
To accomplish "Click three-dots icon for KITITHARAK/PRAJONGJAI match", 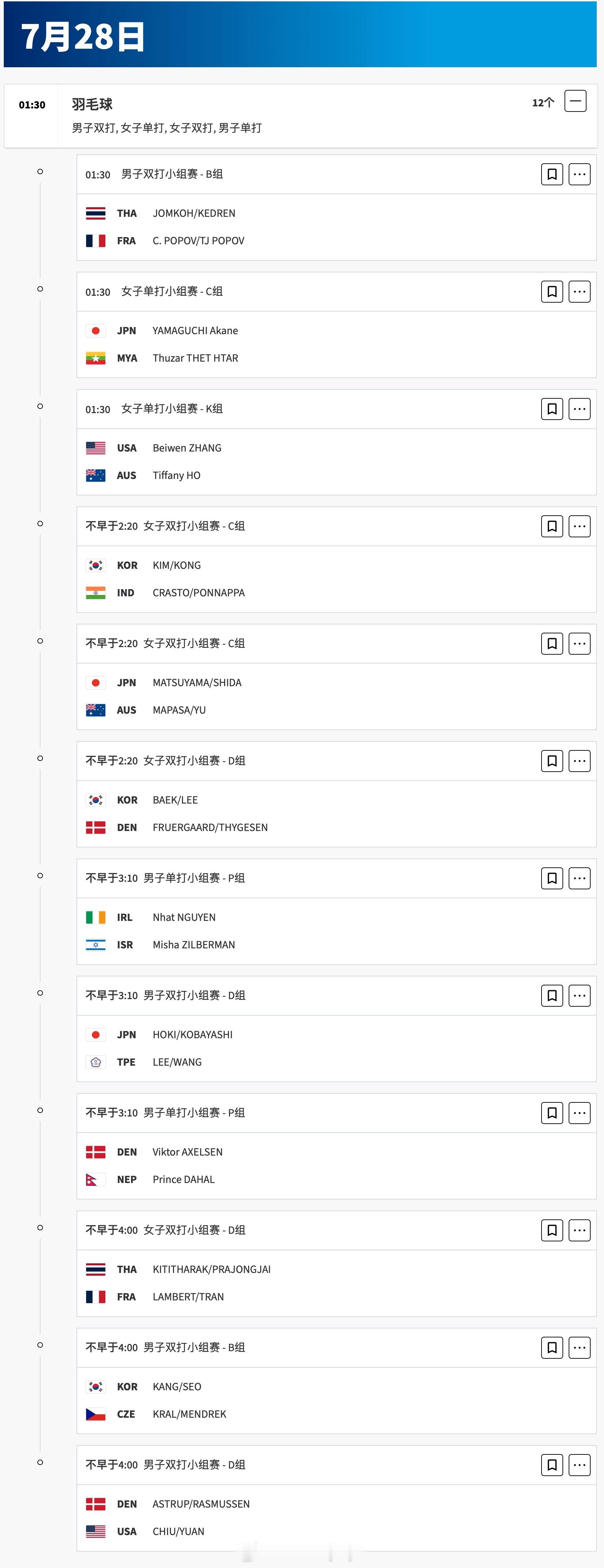I will 579,1230.
